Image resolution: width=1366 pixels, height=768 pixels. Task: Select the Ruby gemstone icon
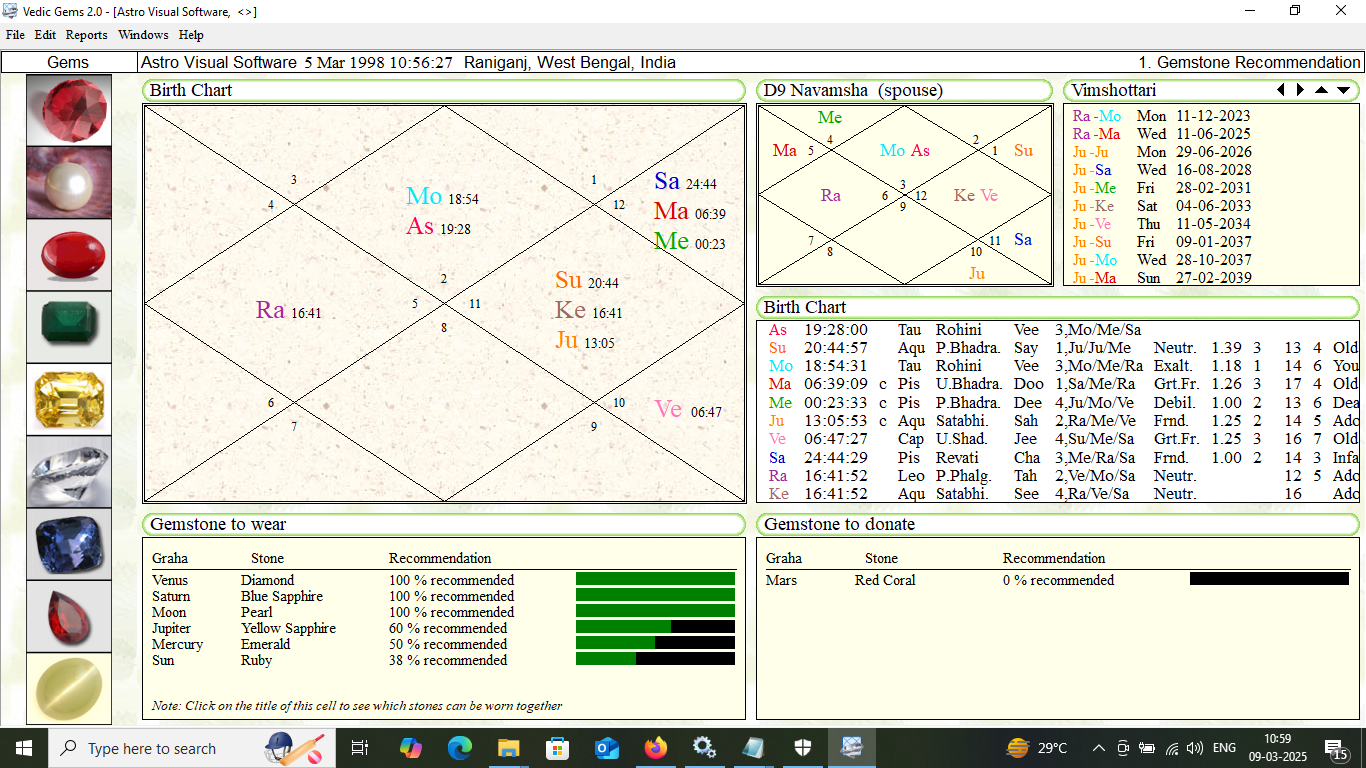[69, 110]
